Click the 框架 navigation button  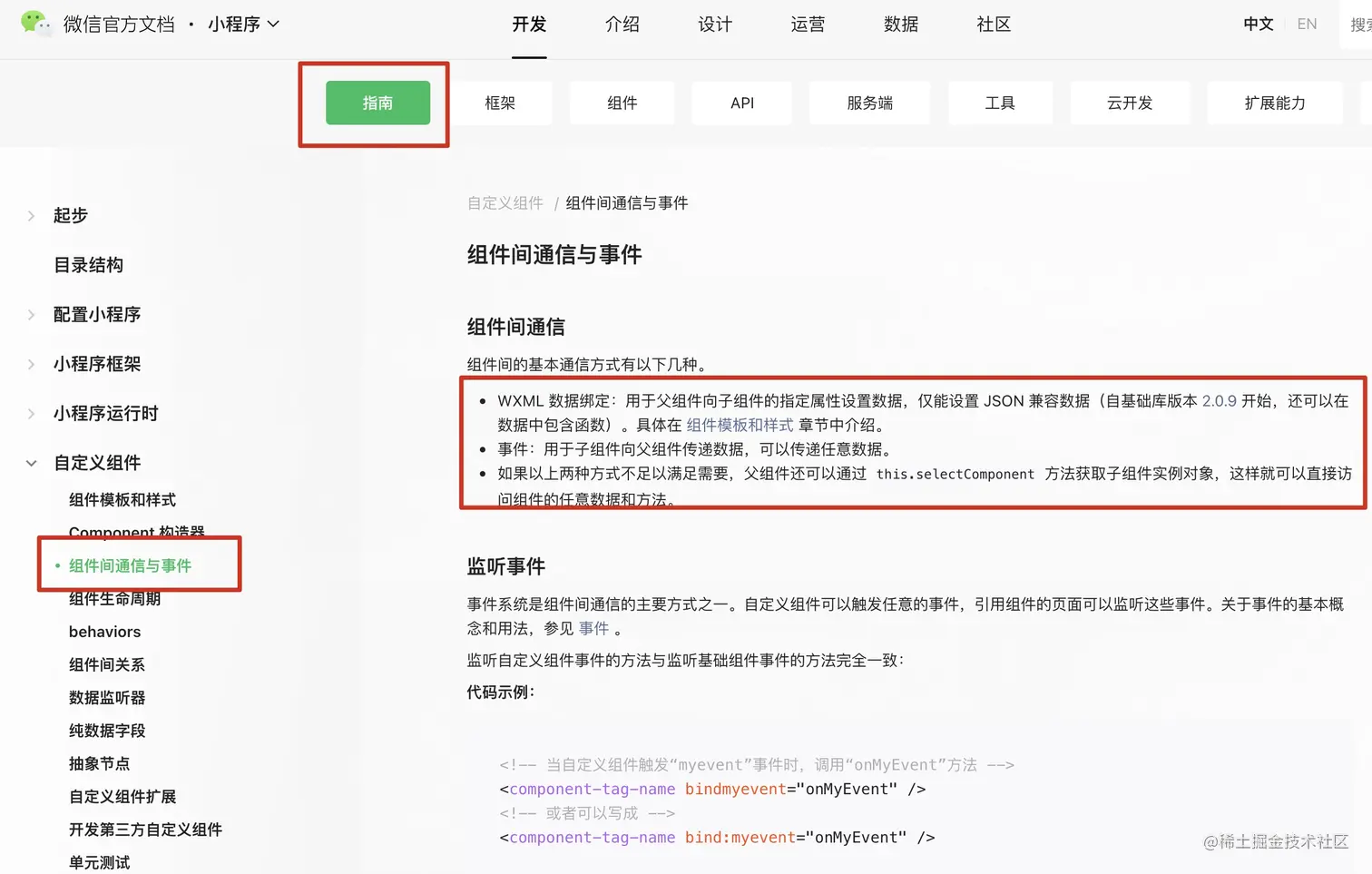500,103
